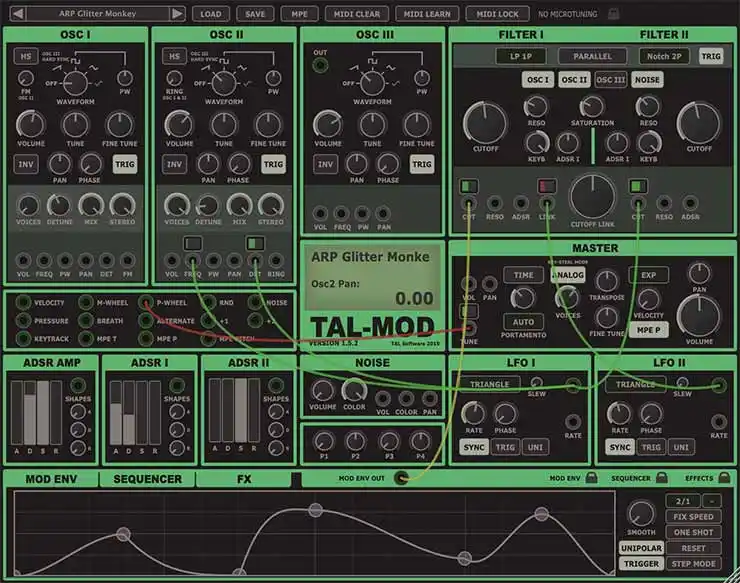Switch to the MOD ENV tab
The width and height of the screenshot is (740, 583).
tap(51, 479)
